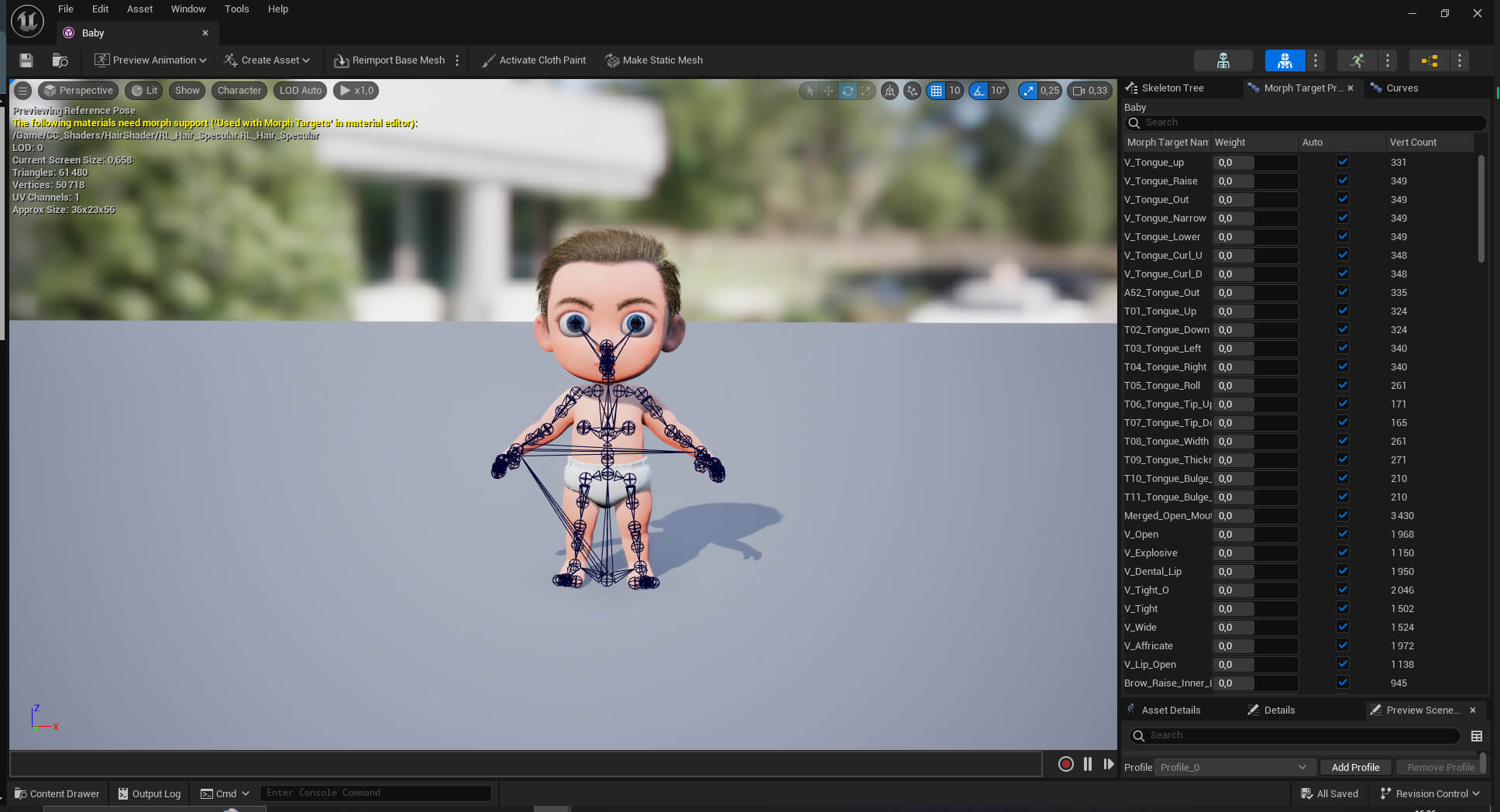Toggle scale snapping in viewport
The image size is (1500, 812).
point(1028,91)
